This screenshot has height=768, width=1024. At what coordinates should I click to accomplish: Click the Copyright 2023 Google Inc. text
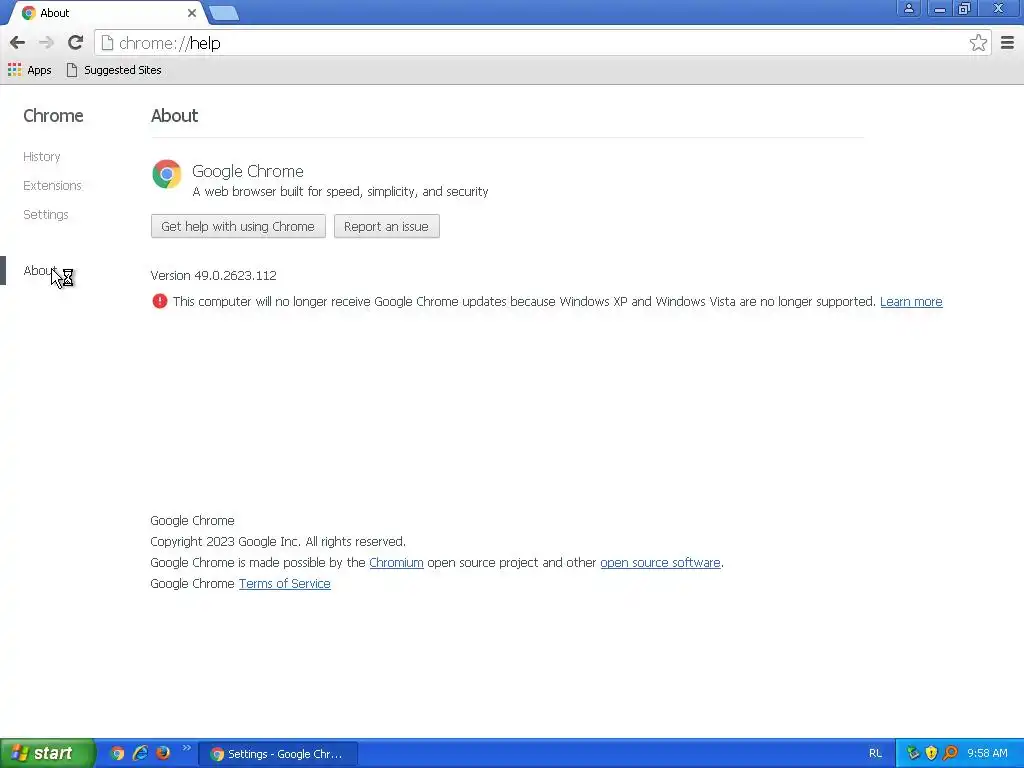tap(278, 542)
